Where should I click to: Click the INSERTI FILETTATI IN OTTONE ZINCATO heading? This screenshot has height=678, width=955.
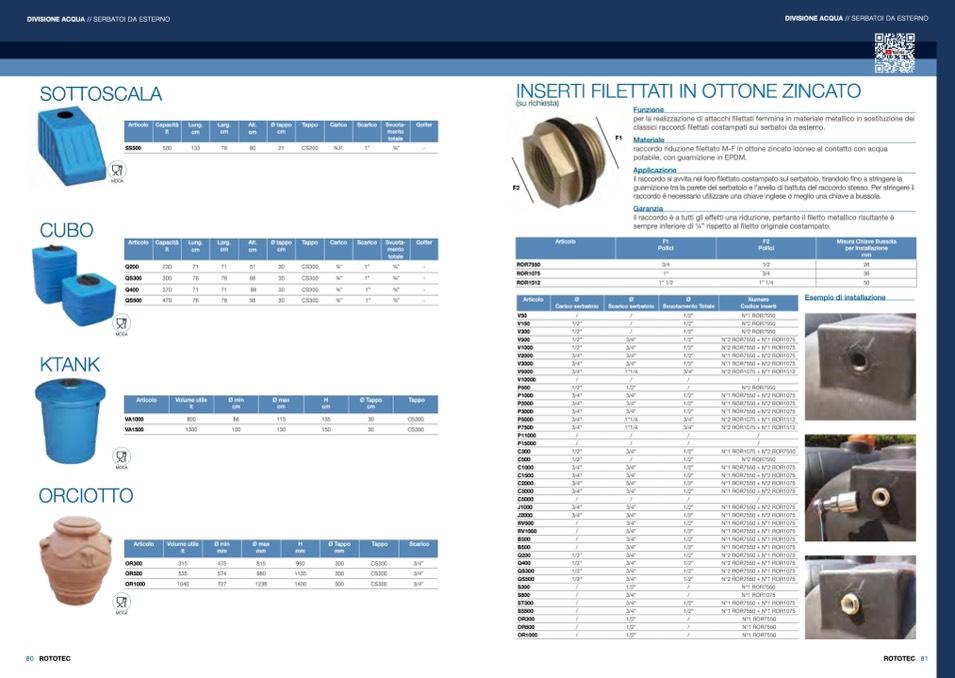coord(687,91)
